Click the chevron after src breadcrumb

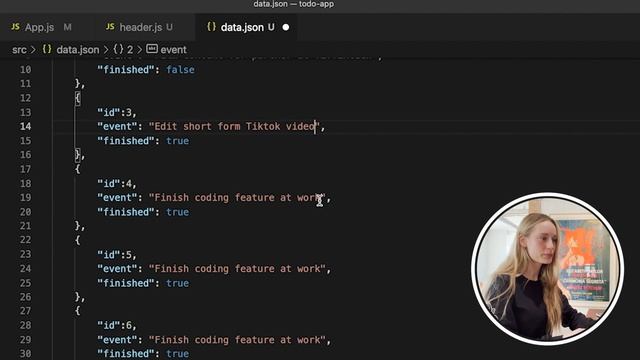click(33, 50)
